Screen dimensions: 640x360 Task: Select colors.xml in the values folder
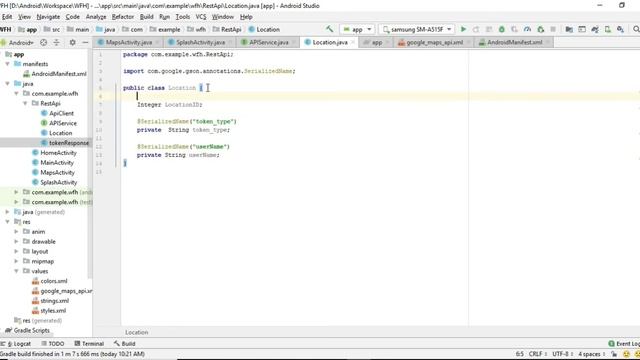pyautogui.click(x=53, y=281)
